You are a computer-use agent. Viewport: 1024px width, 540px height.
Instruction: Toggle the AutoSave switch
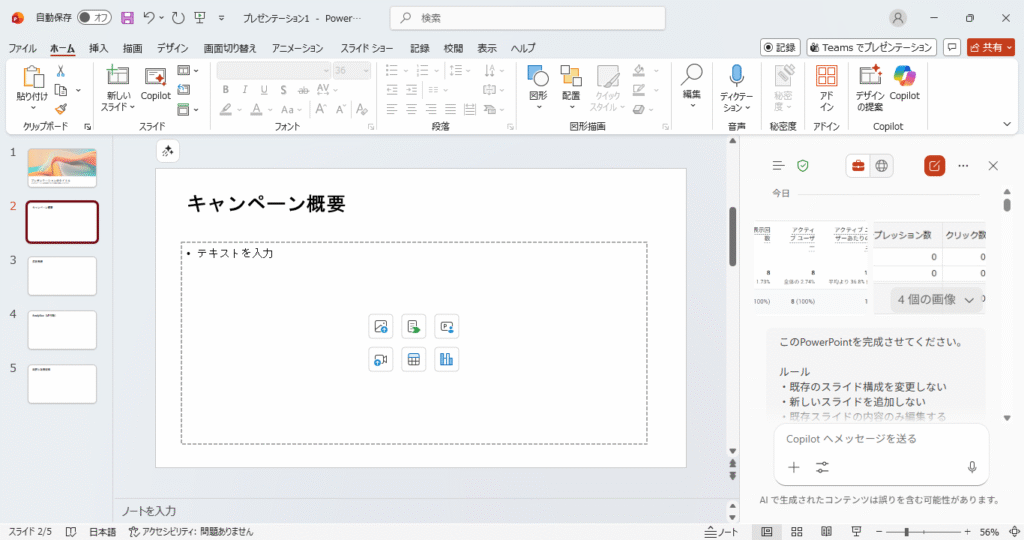pos(95,18)
